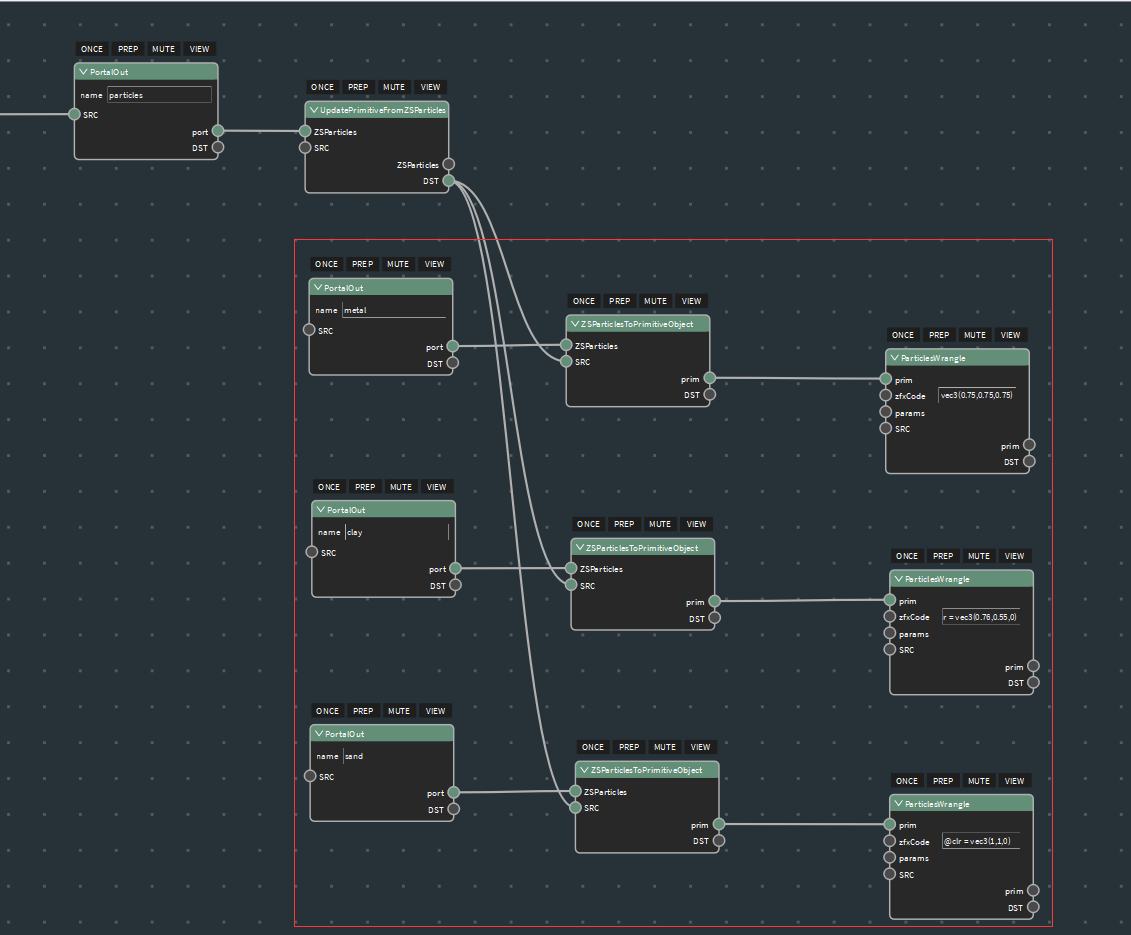The image size is (1131, 935).
Task: Click MUTE button on metal PortalOut node
Action: coord(398,264)
